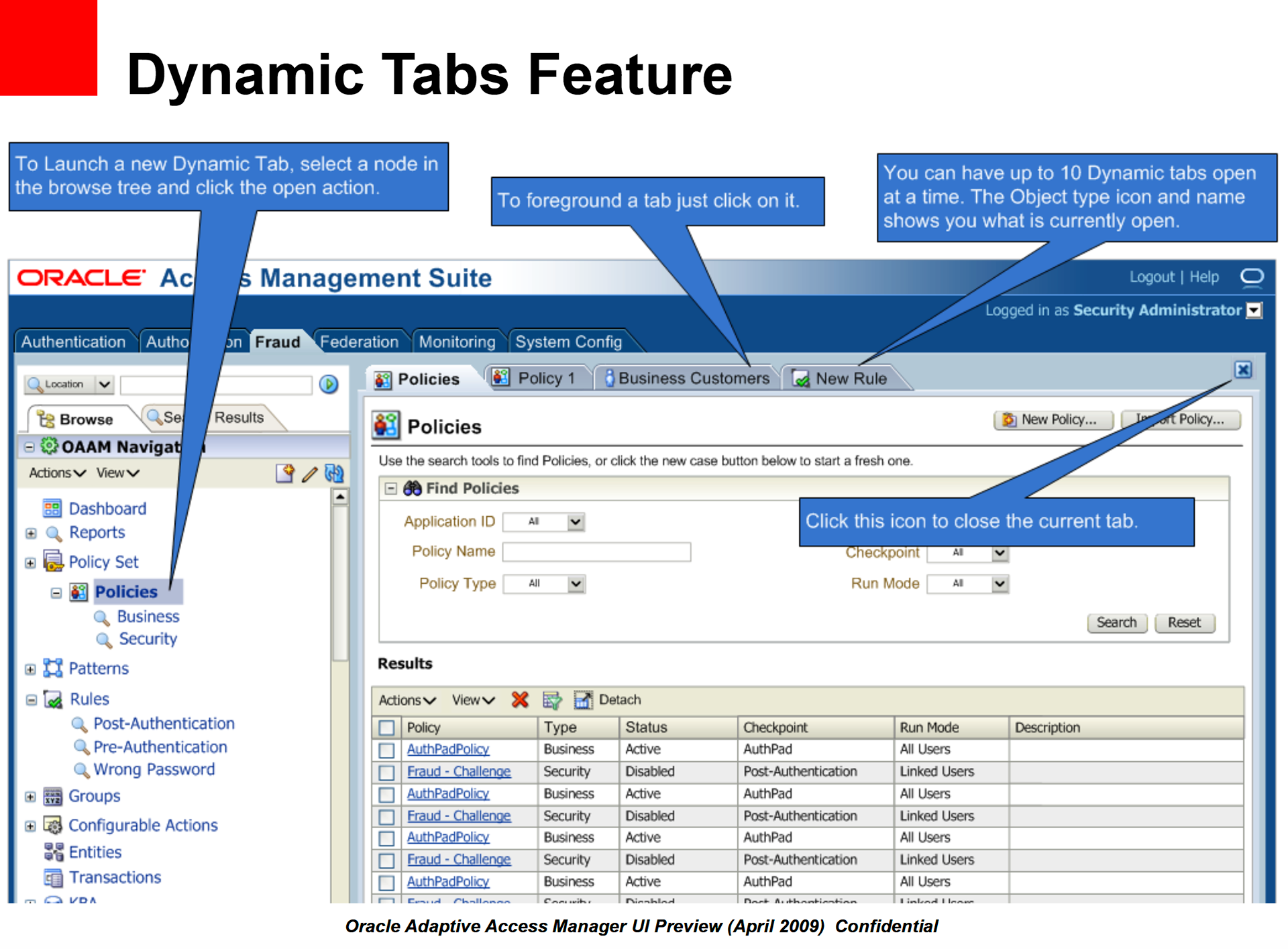
Task: Collapse the Find Policies panel
Action: tap(390, 489)
